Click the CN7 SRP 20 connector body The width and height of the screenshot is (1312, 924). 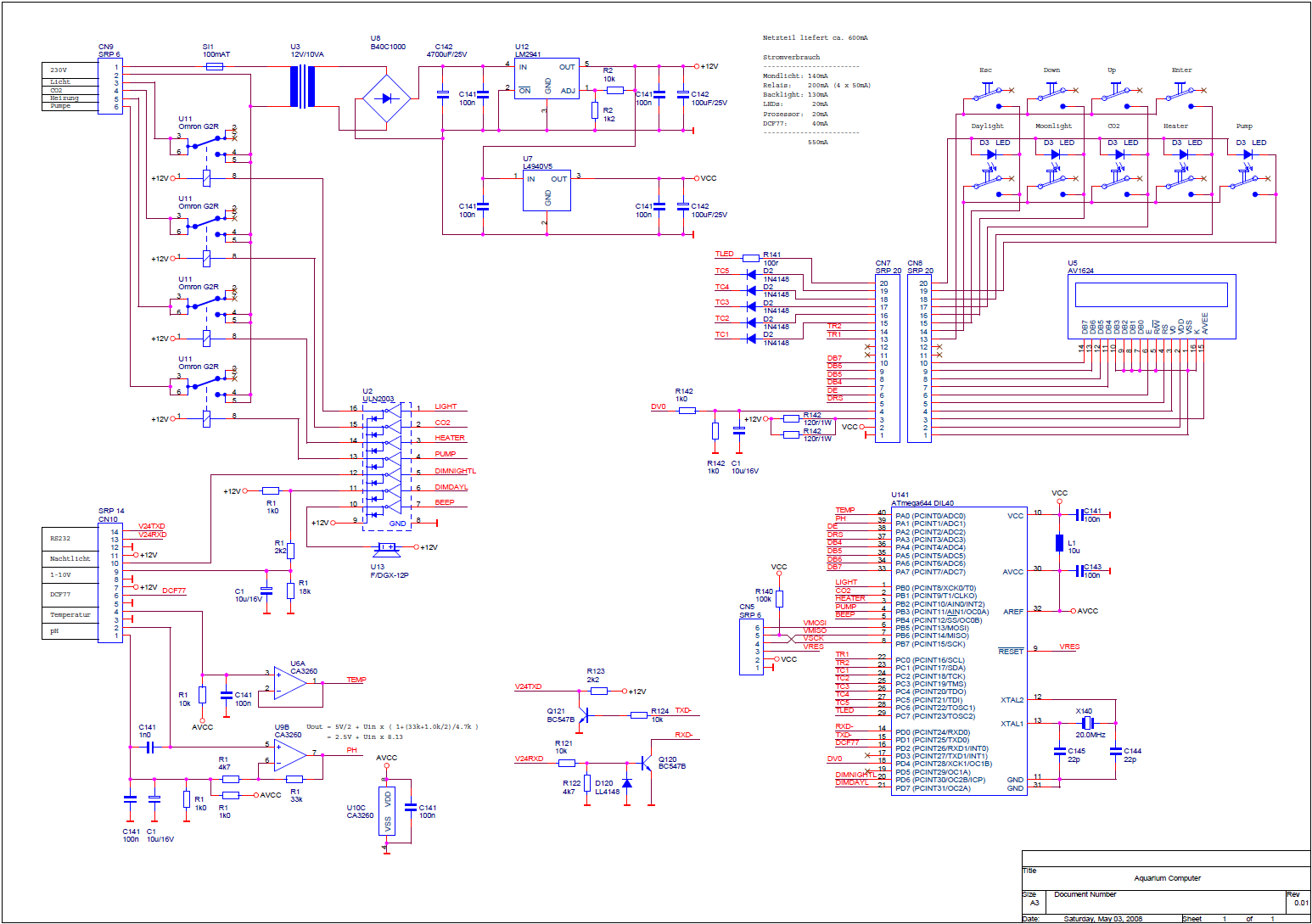888,359
